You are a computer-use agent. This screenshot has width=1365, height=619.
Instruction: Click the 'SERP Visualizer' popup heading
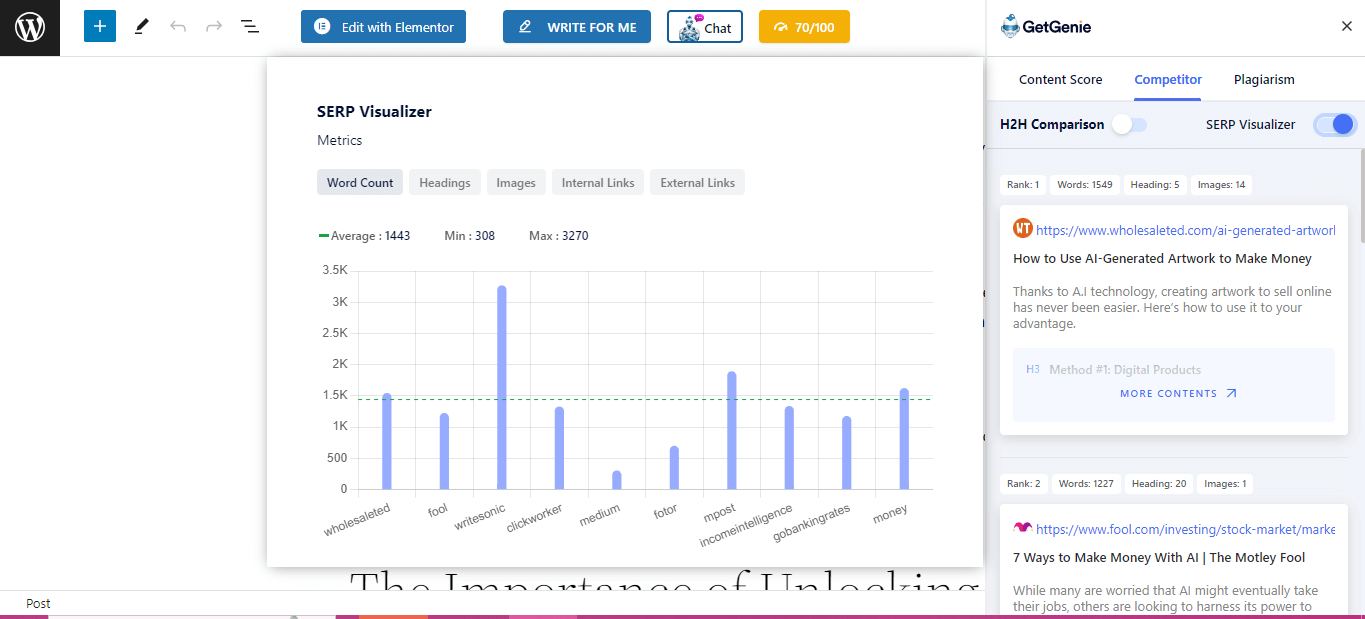(x=374, y=112)
